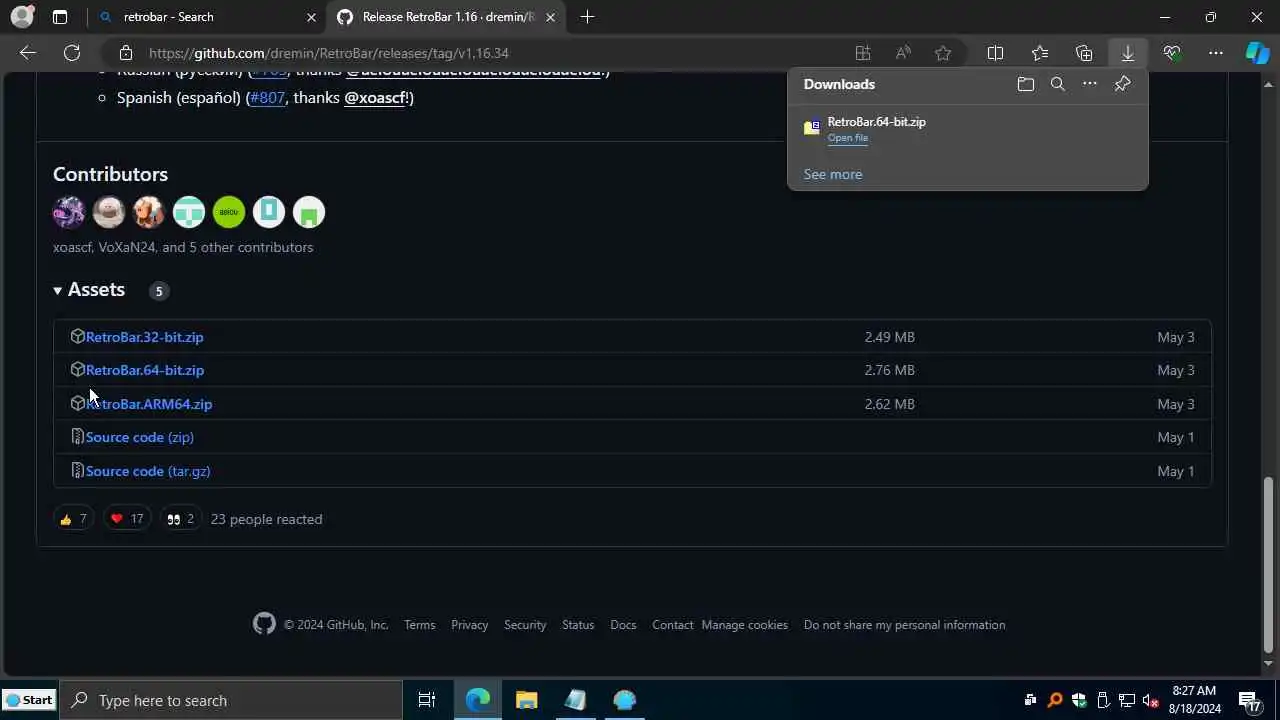The height and width of the screenshot is (720, 1280).
Task: Open the #807 issue link
Action: tap(267, 97)
